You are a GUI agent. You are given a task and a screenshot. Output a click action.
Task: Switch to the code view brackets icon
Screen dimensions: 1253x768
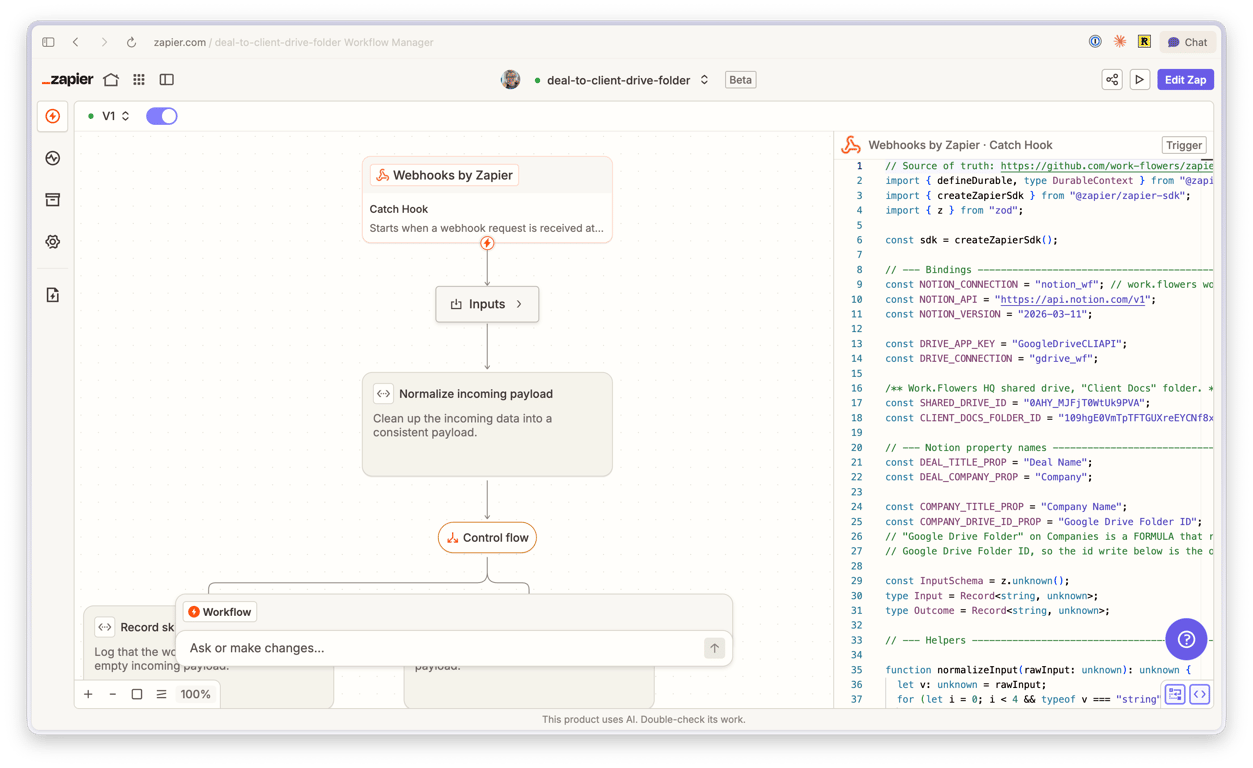pos(1200,694)
